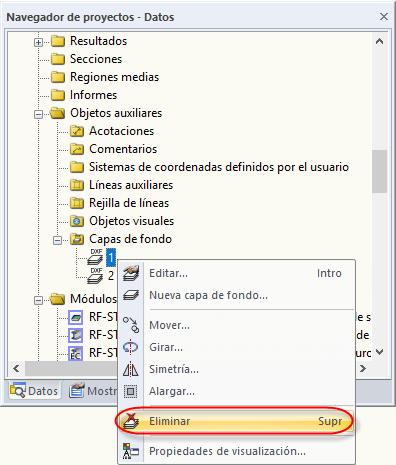This screenshot has width=396, height=465.
Task: Click the horizontal scrollbar left arrow
Action: tap(16, 368)
